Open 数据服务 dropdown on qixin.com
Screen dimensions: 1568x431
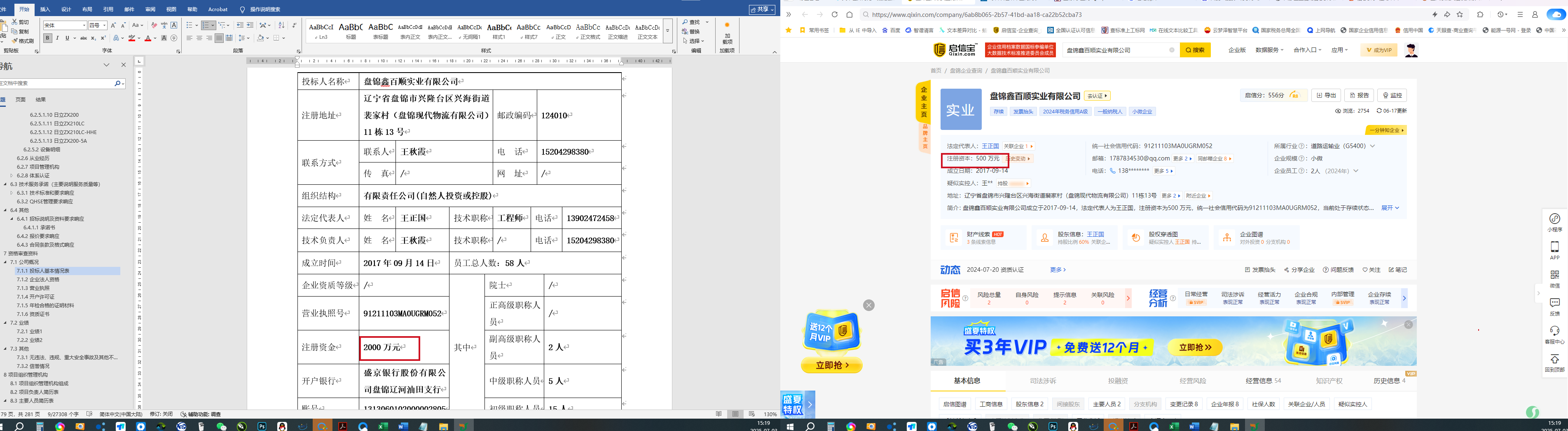(1269, 50)
